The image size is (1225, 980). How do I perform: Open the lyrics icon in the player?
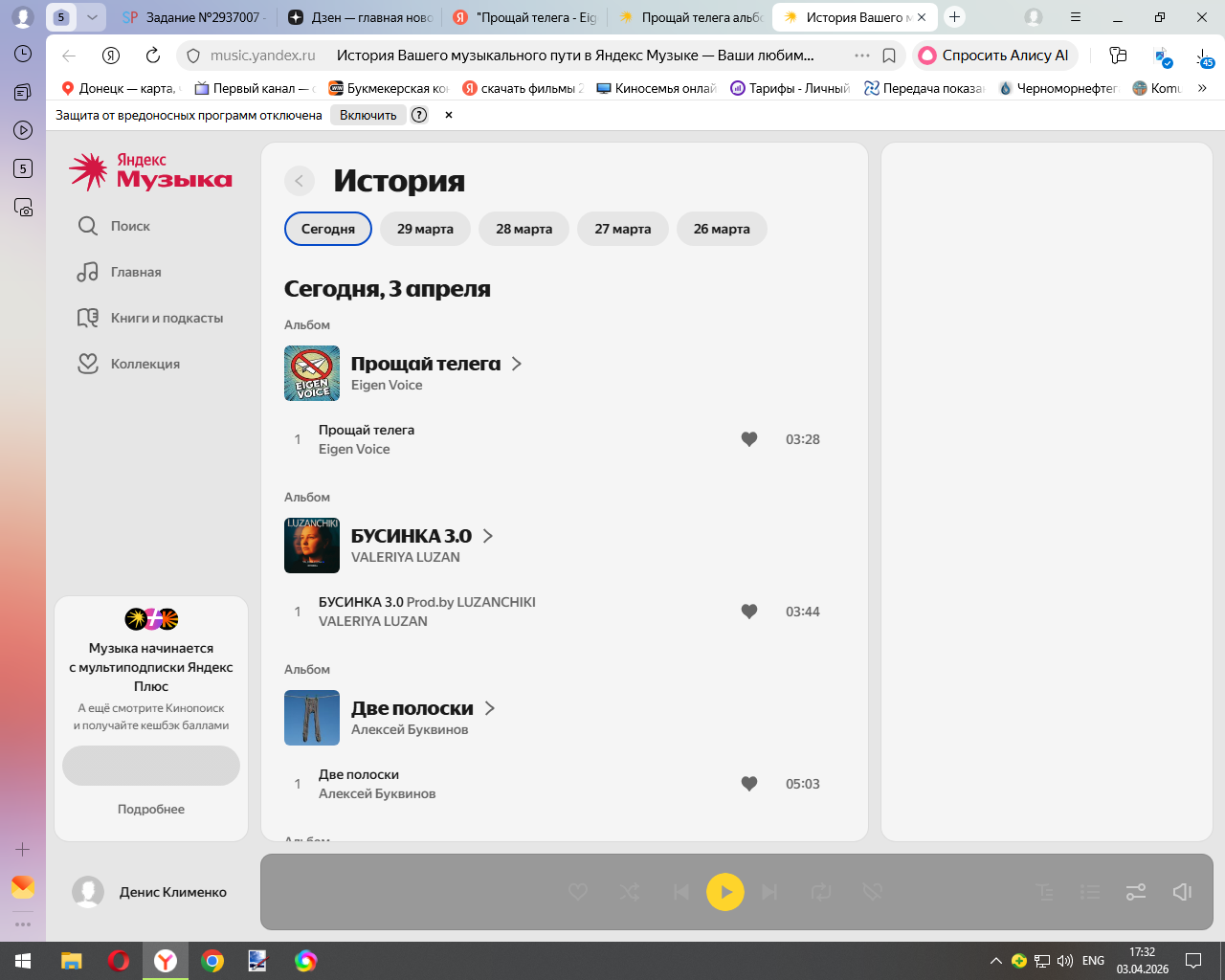tap(1045, 892)
